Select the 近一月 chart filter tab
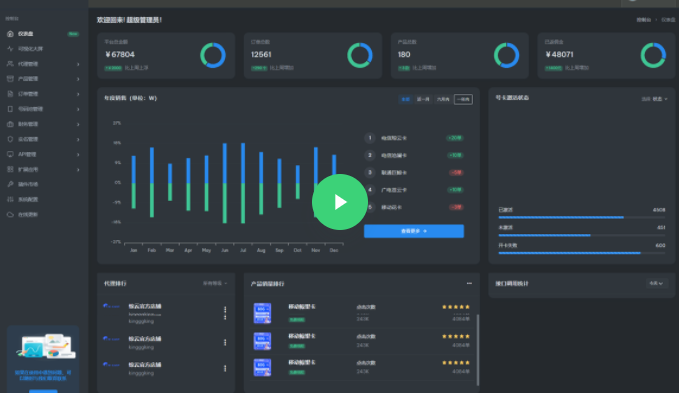 click(423, 100)
